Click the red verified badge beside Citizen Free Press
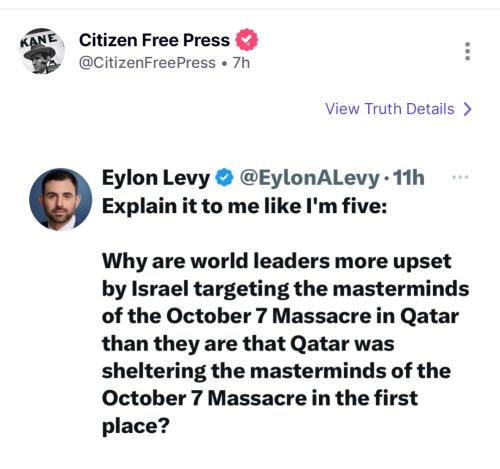Screen dimensions: 500x469 (247, 40)
